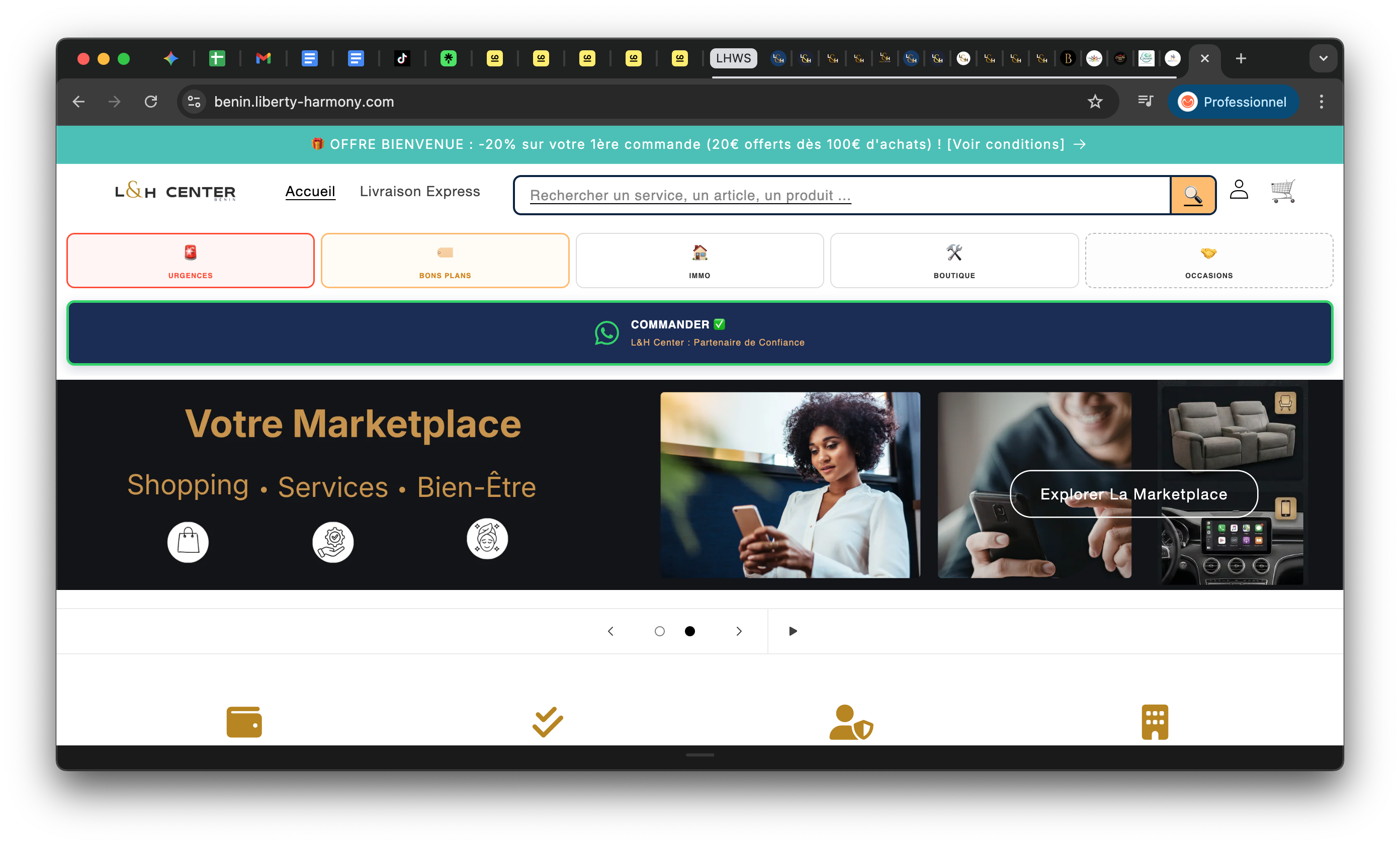
Task: Focus the Rechercher un service search field
Action: [842, 195]
